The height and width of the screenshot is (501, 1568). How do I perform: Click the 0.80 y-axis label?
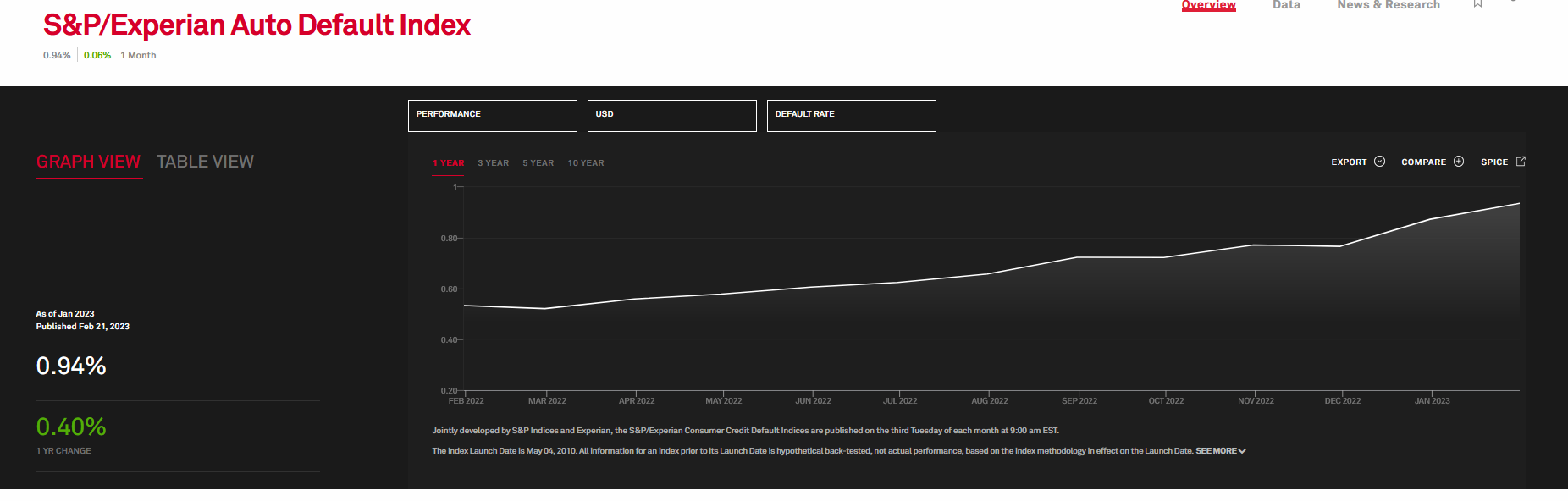click(x=449, y=239)
